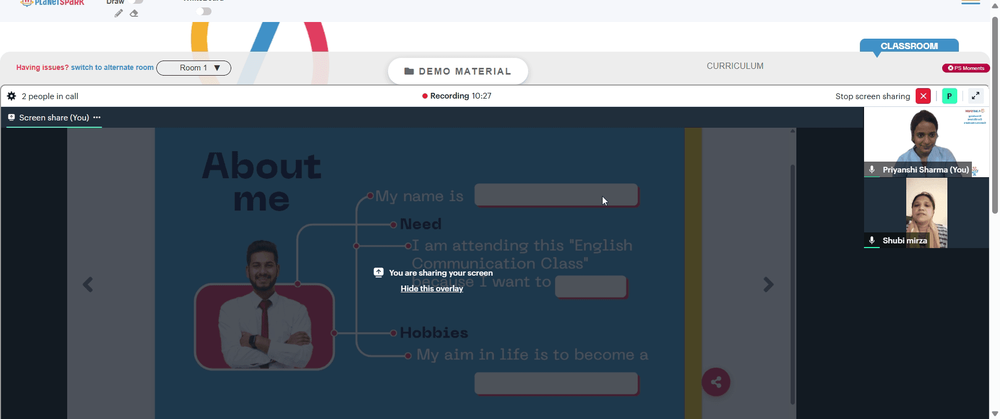Open the green P profile avatar
This screenshot has height=419, width=1000.
(950, 96)
